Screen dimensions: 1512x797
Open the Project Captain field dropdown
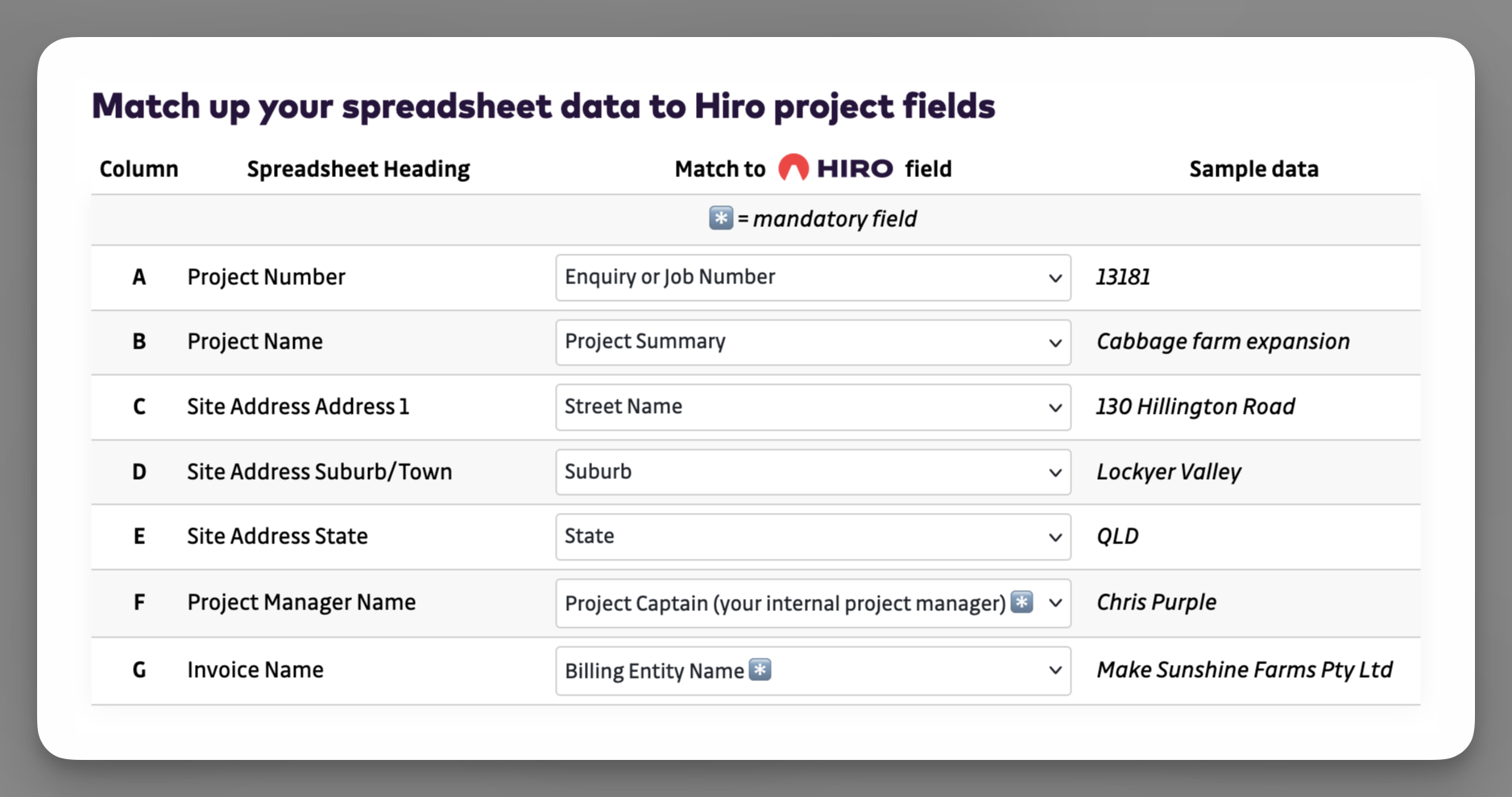click(x=806, y=602)
